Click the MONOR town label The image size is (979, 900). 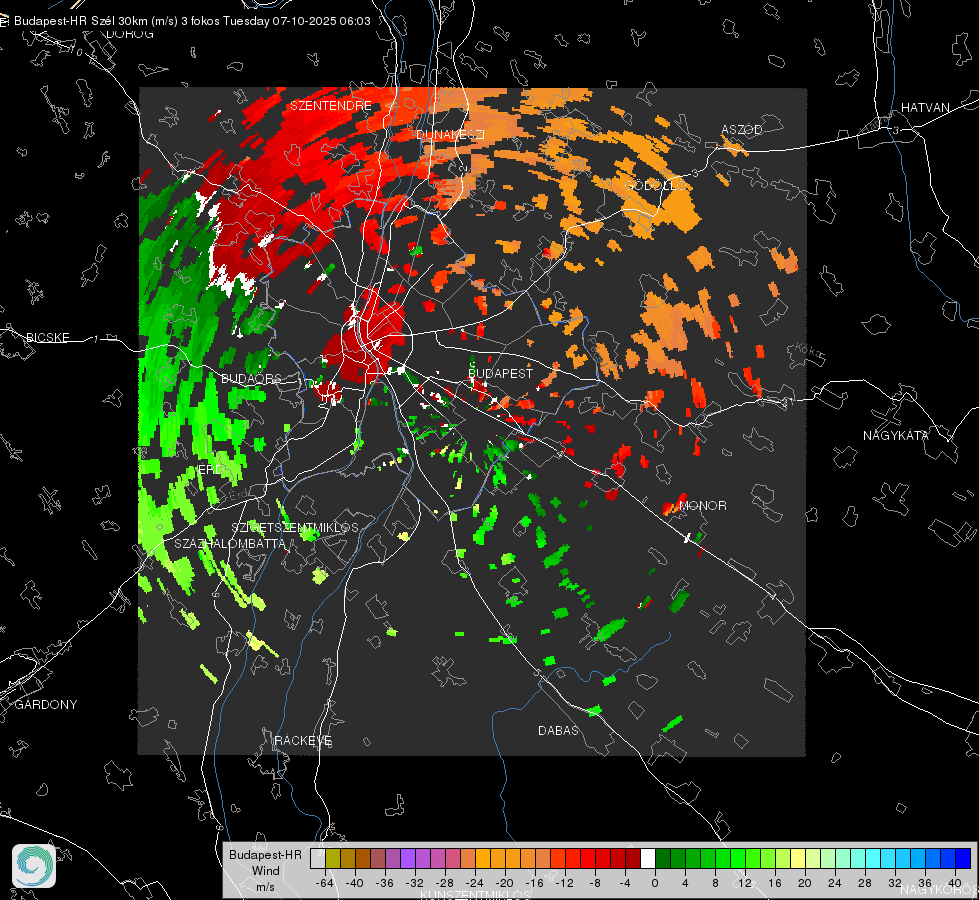coord(702,505)
